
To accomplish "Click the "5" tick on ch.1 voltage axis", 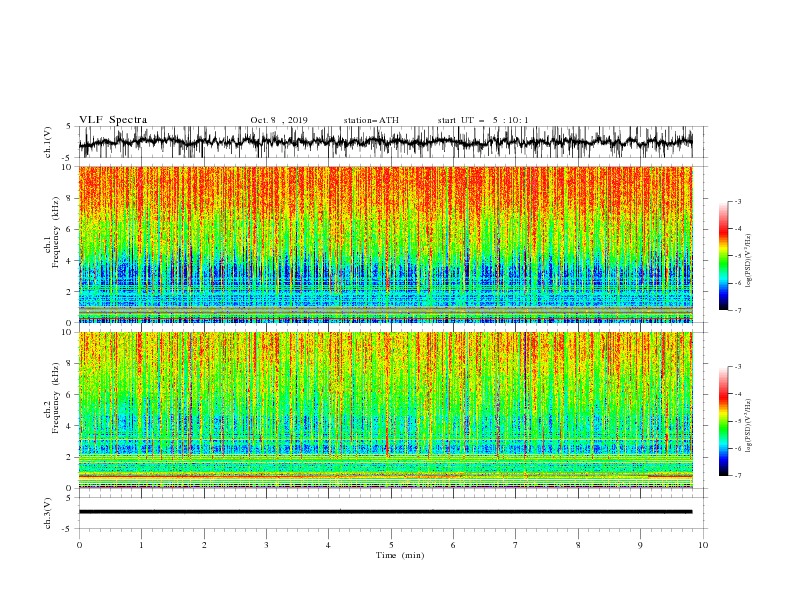I will (70, 126).
